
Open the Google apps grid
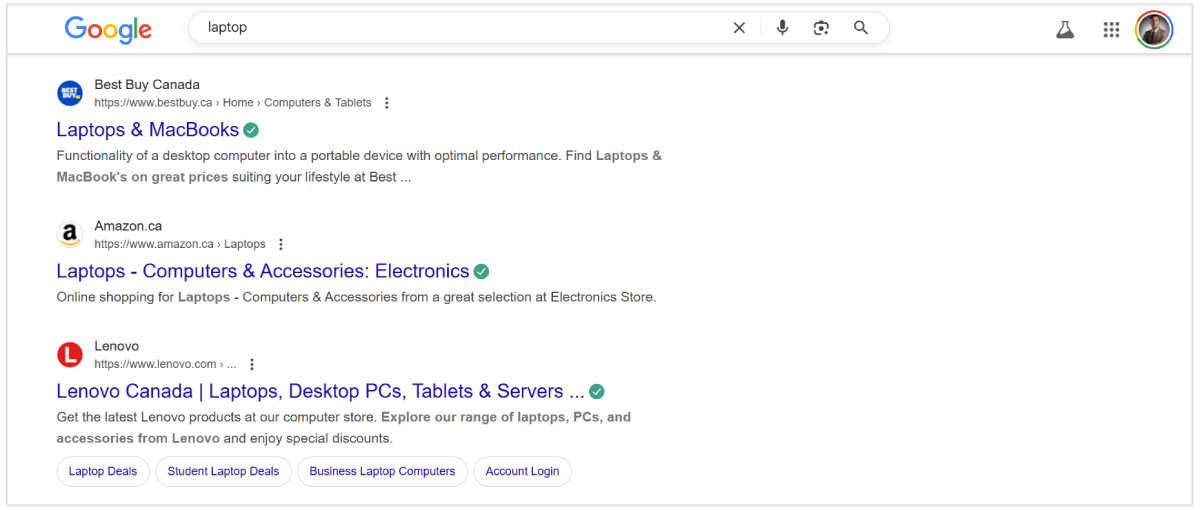[1111, 30]
